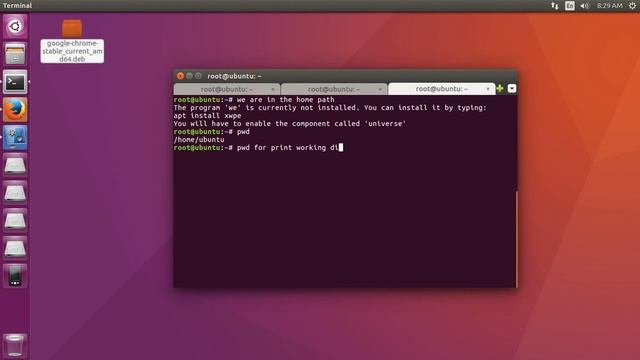Switch to the middle root@ubuntu terminal tab
Screen dimensions: 640x360
[334, 89]
